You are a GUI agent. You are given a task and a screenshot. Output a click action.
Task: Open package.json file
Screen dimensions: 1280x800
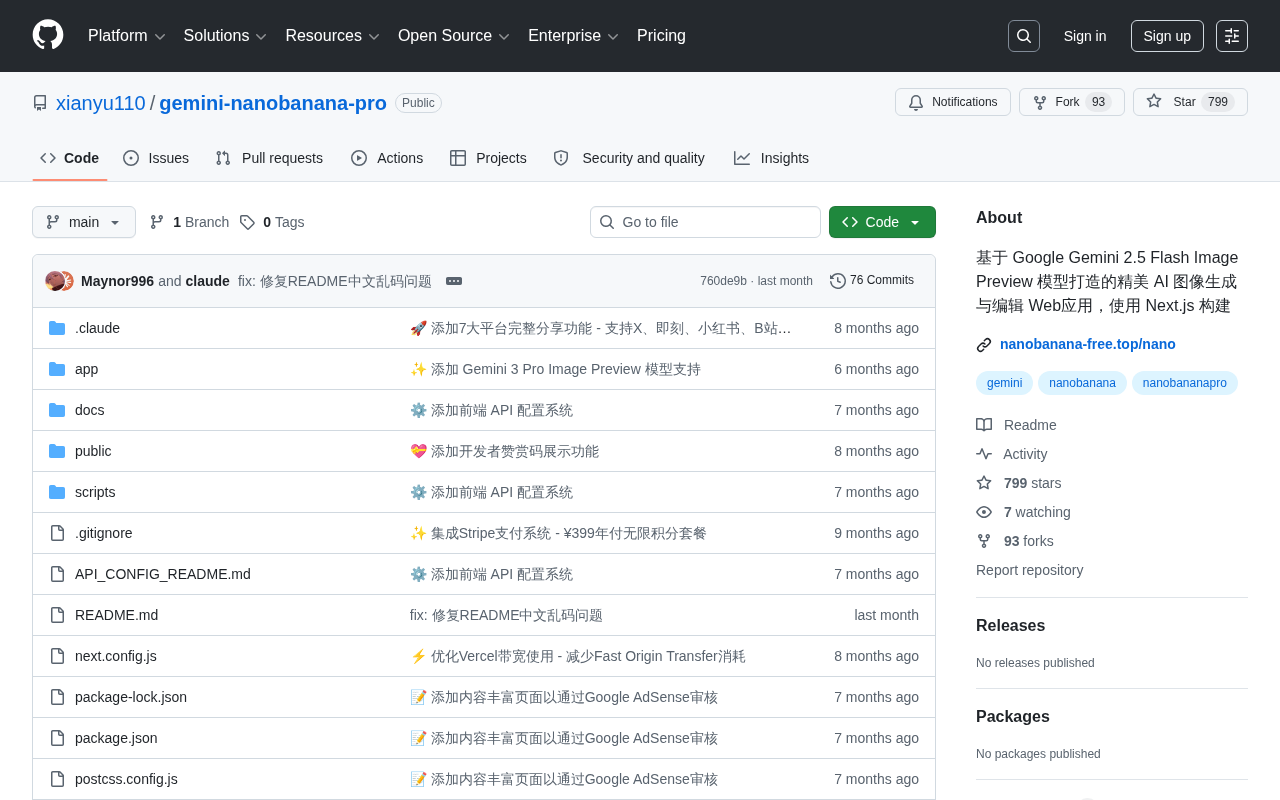click(x=116, y=738)
